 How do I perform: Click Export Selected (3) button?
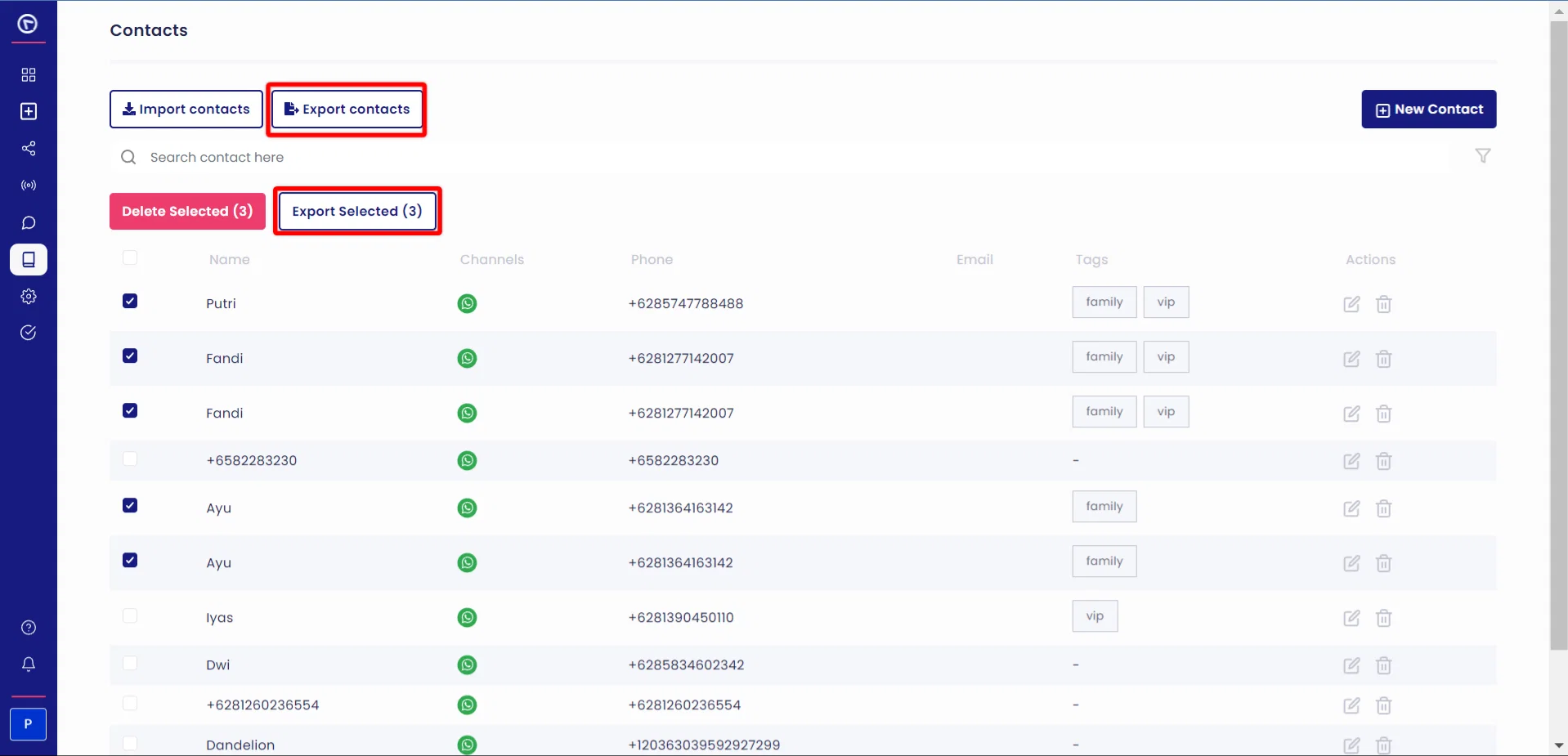[357, 211]
